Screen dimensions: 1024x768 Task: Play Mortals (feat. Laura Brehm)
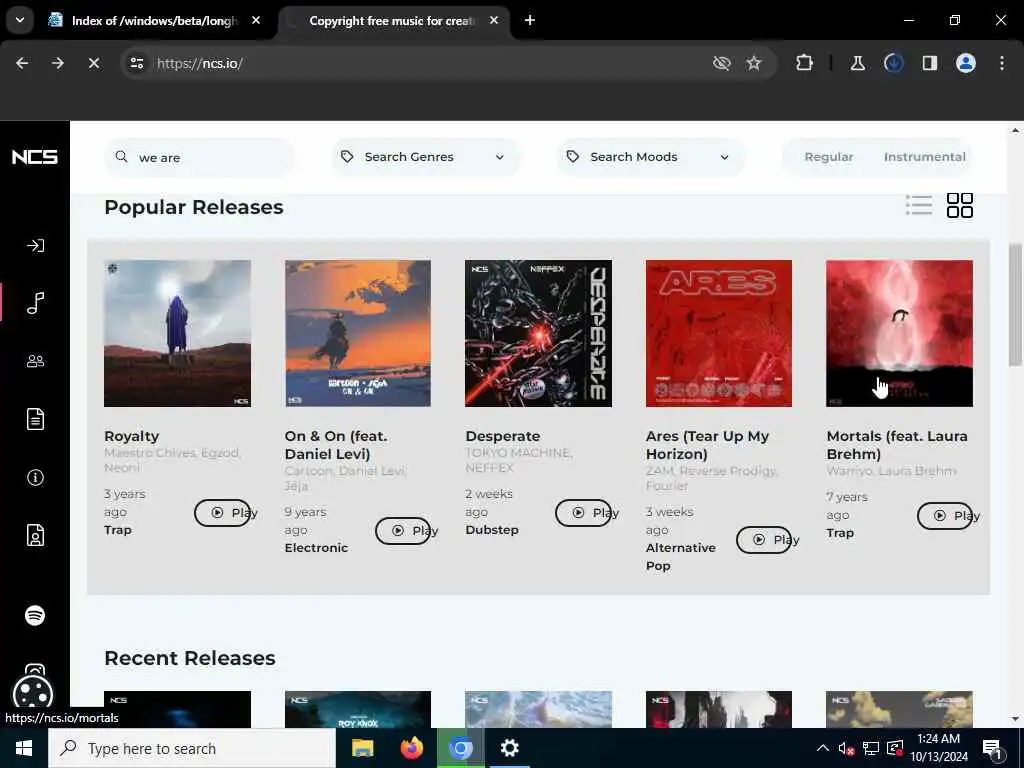945,515
